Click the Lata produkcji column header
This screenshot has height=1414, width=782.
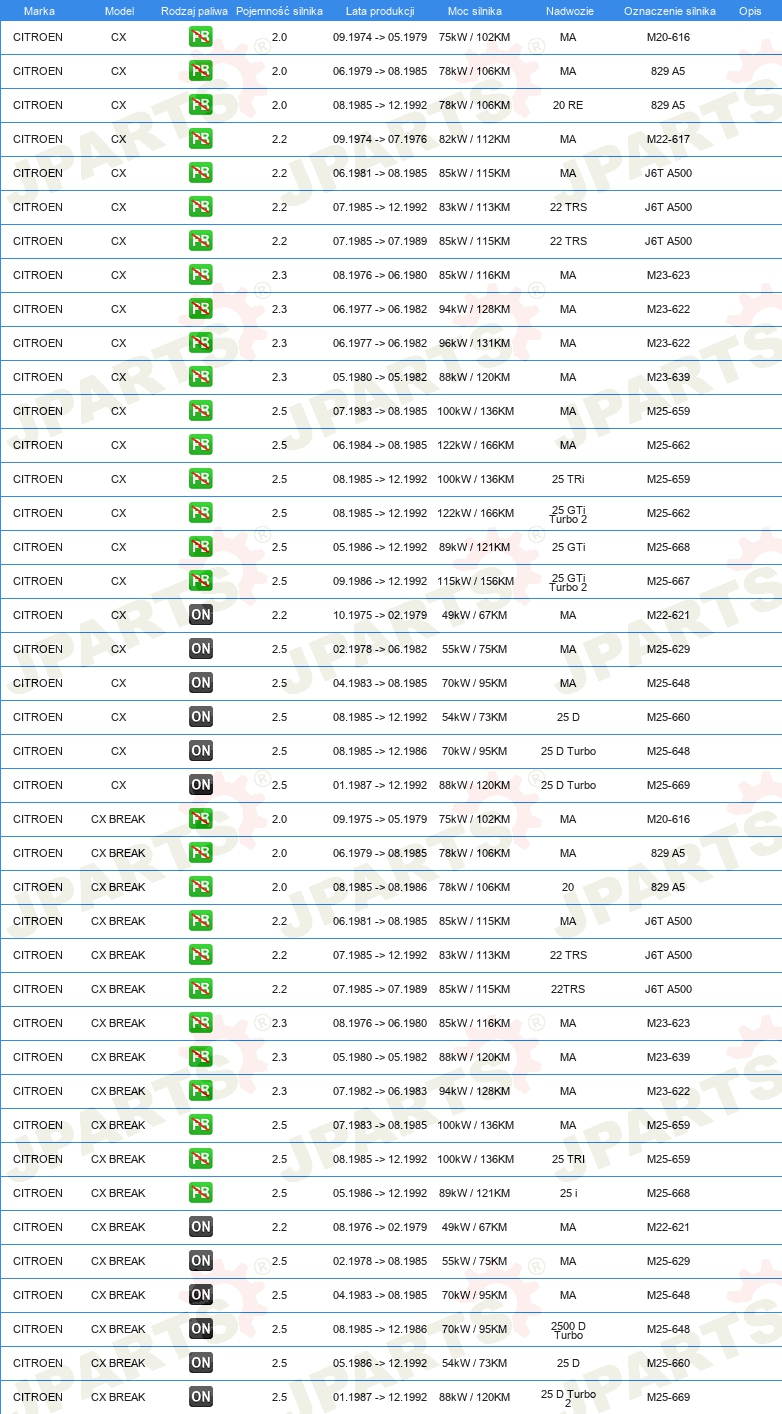coord(380,11)
